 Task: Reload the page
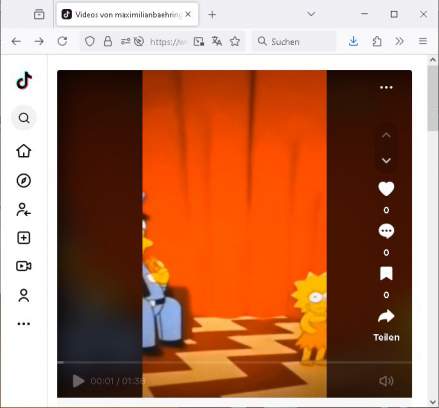(x=62, y=41)
